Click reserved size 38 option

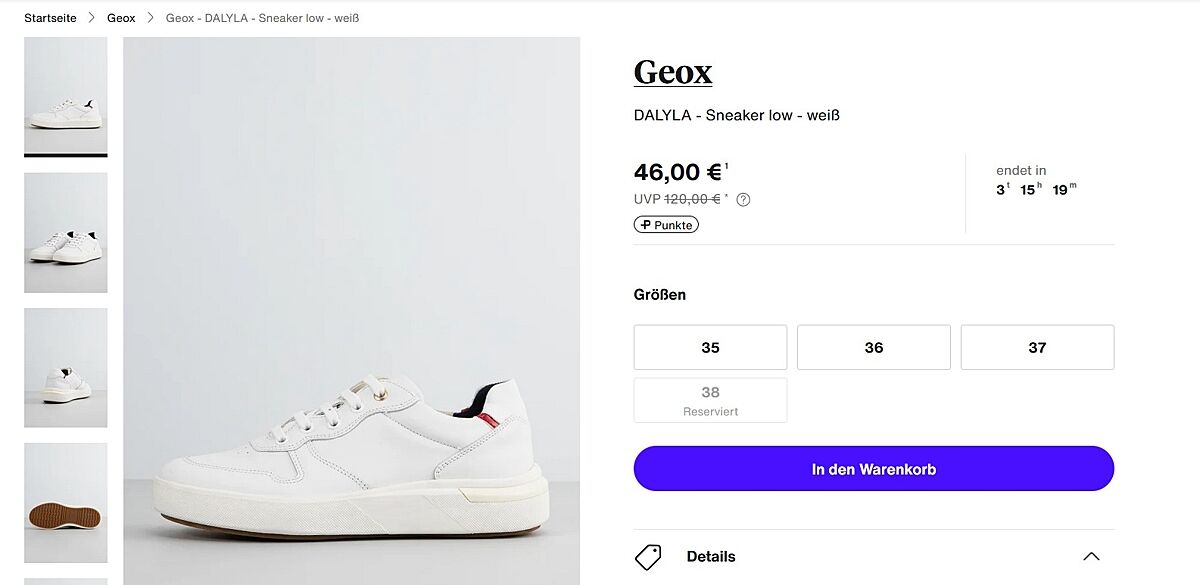click(710, 400)
